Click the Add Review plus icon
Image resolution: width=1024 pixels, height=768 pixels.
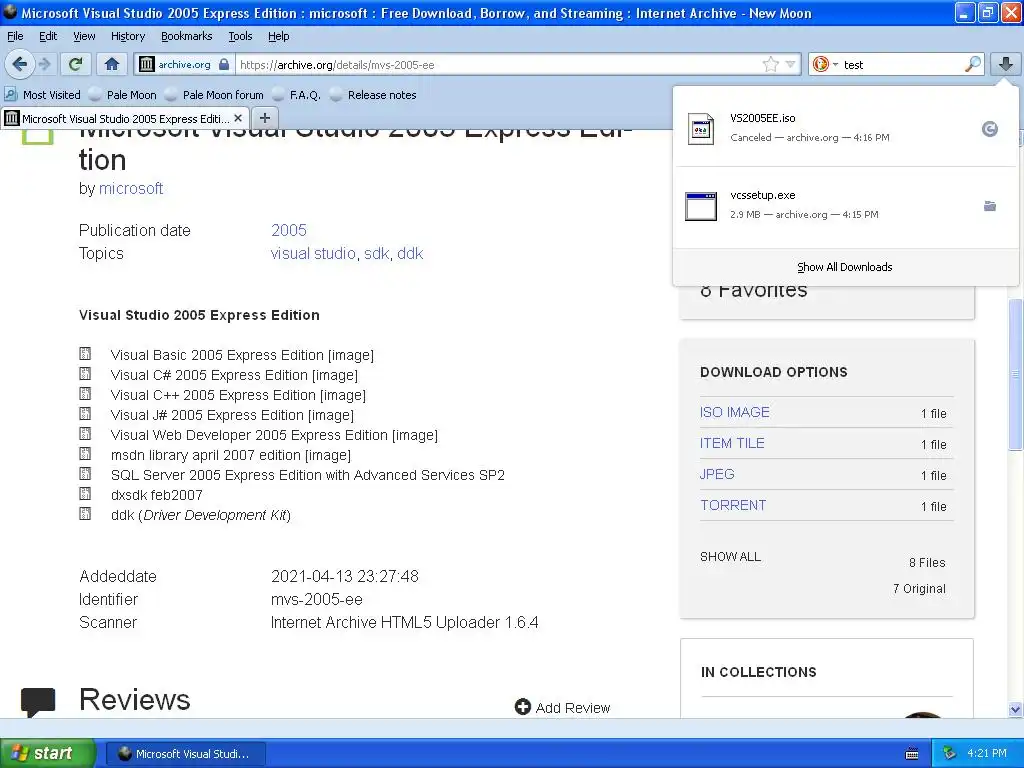coord(522,707)
